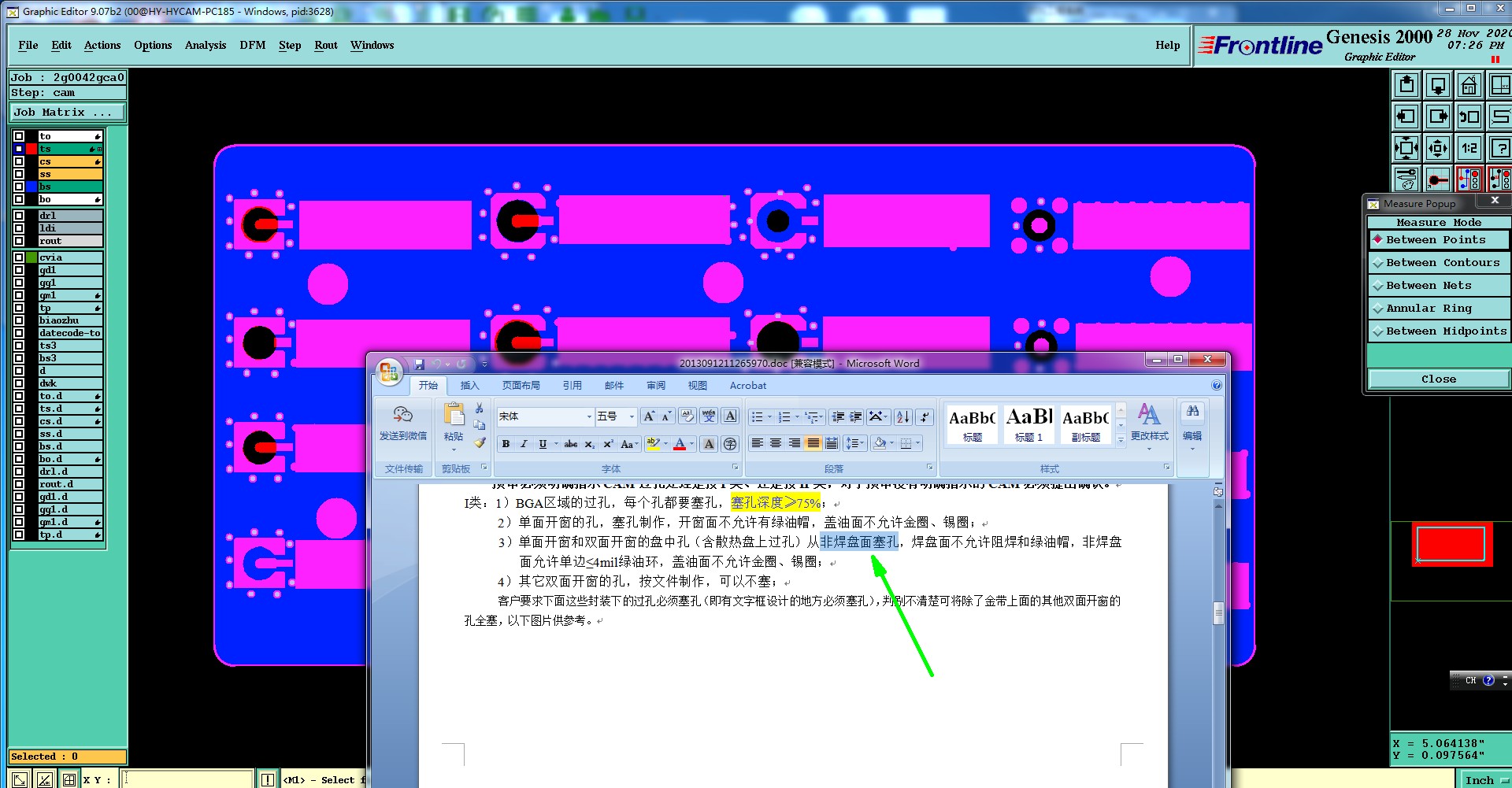Viewport: 1512px width, 788px height.
Task: Click the center alignment icon in Word
Action: coord(776,443)
